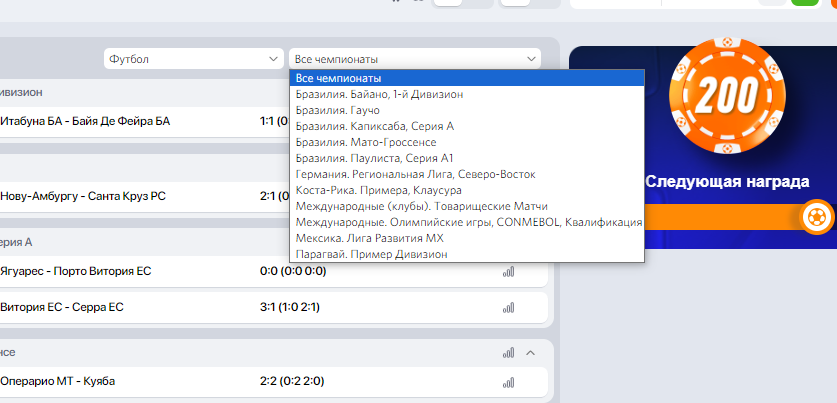Select Парагвай. Пример Дивизион option
837x403 pixels.
[x=467, y=254]
